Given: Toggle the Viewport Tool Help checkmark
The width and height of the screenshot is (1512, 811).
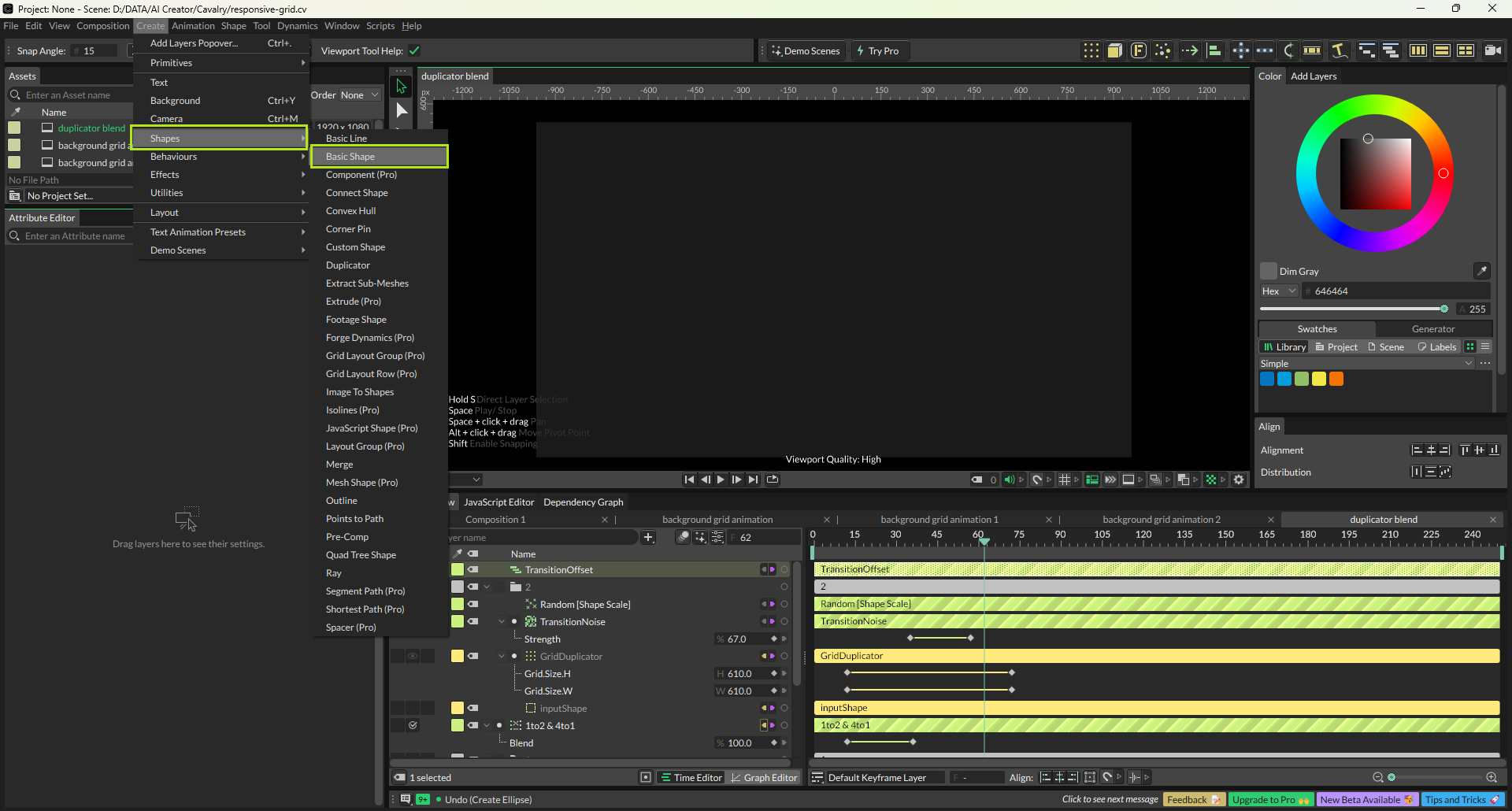Looking at the screenshot, I should (414, 51).
